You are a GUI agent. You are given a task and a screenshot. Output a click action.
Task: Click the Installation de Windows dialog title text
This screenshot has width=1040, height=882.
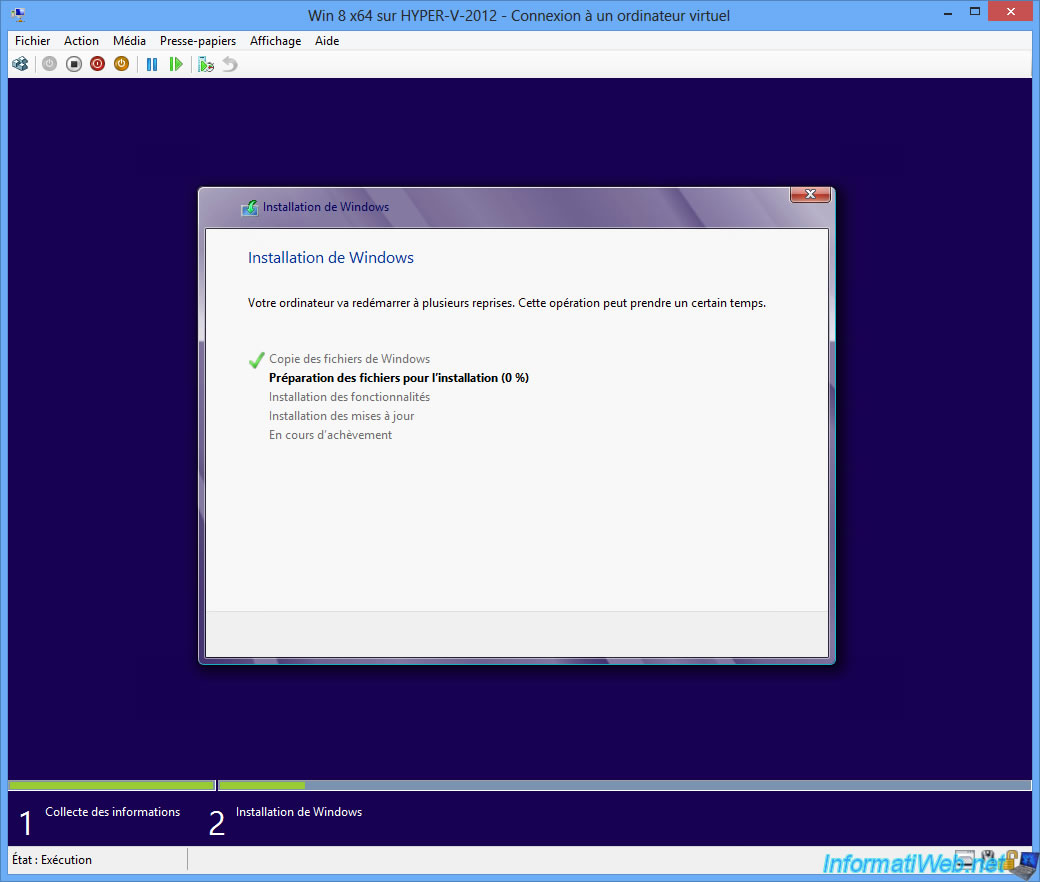pos(326,207)
